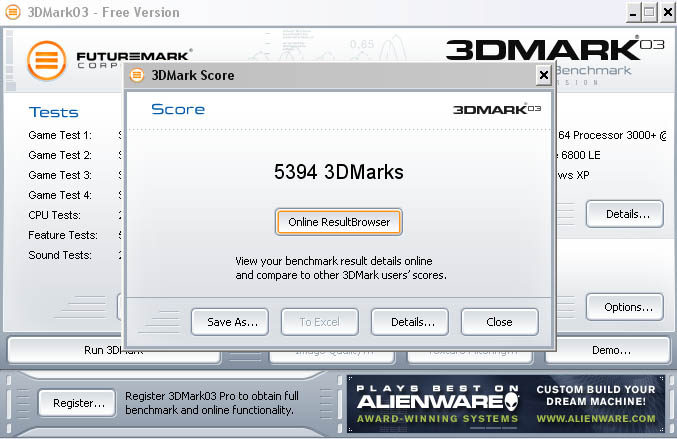Click the Game Test 3 label
This screenshot has height=439, width=677.
point(60,175)
